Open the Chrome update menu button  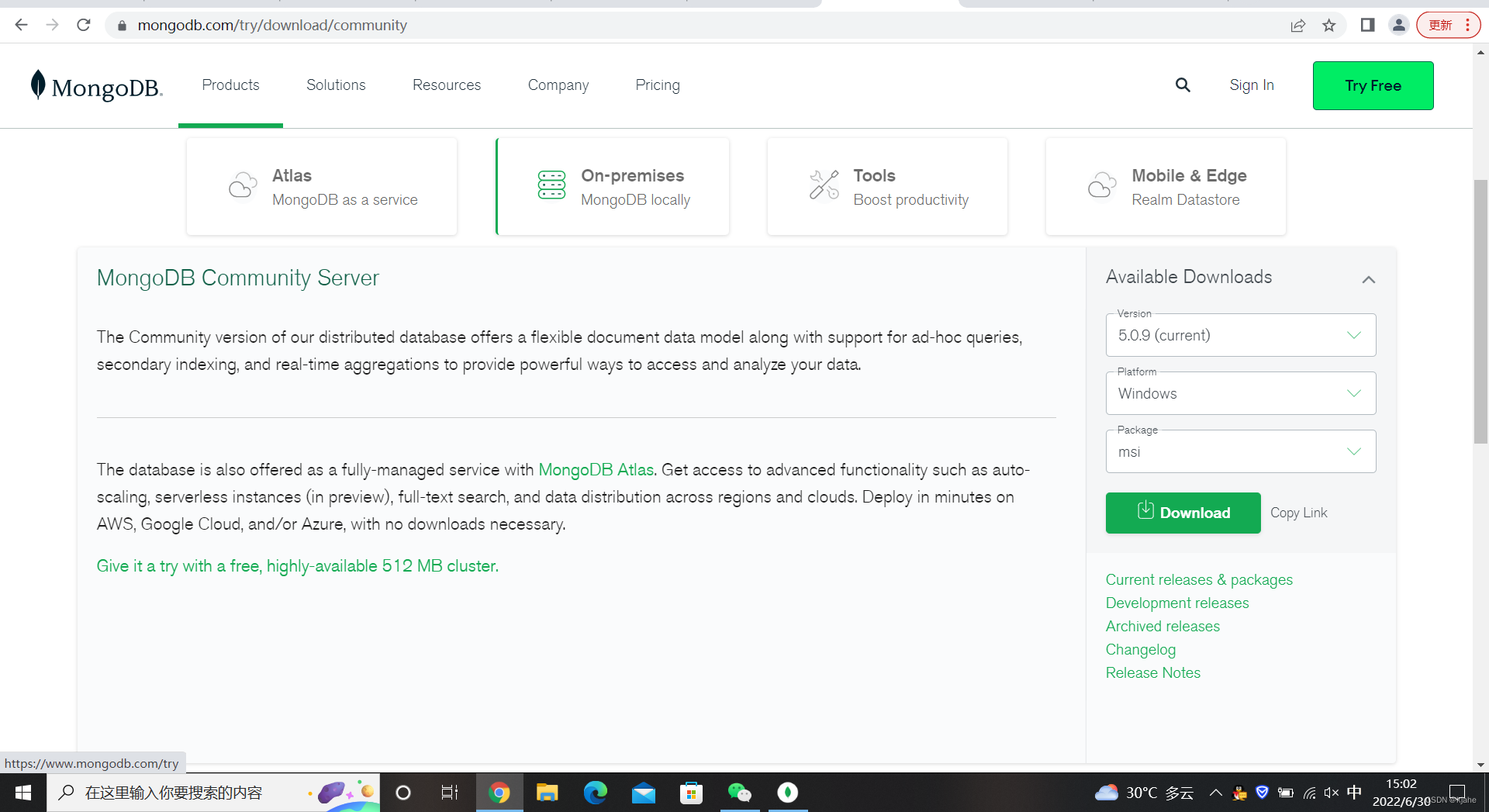(x=1448, y=25)
